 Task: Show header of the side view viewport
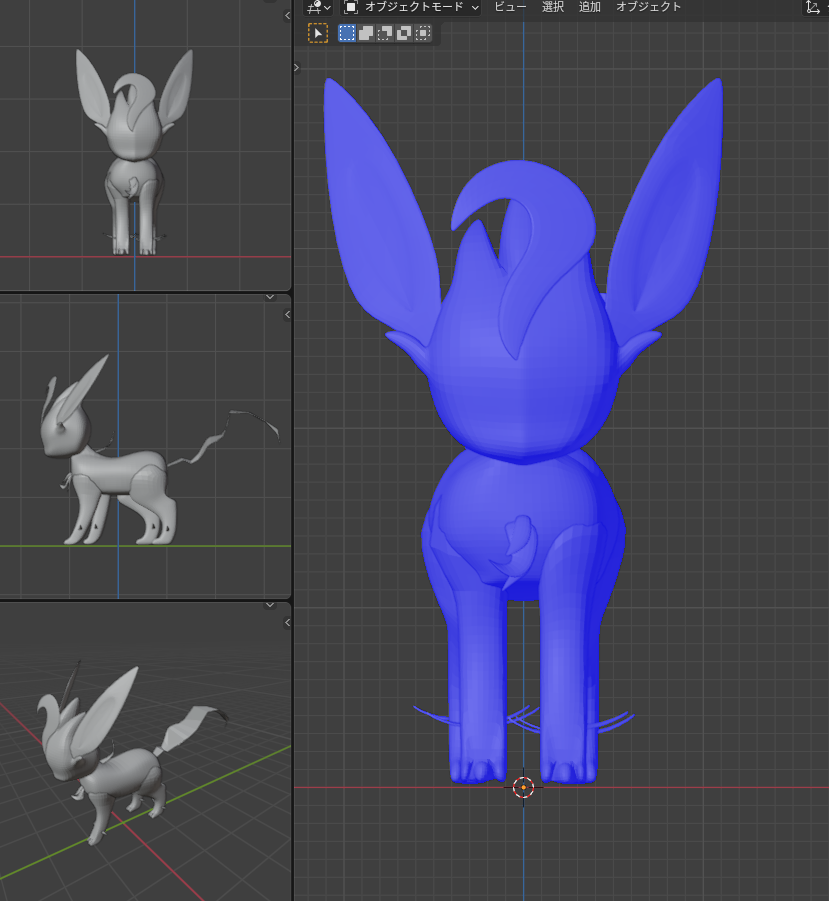(x=269, y=297)
